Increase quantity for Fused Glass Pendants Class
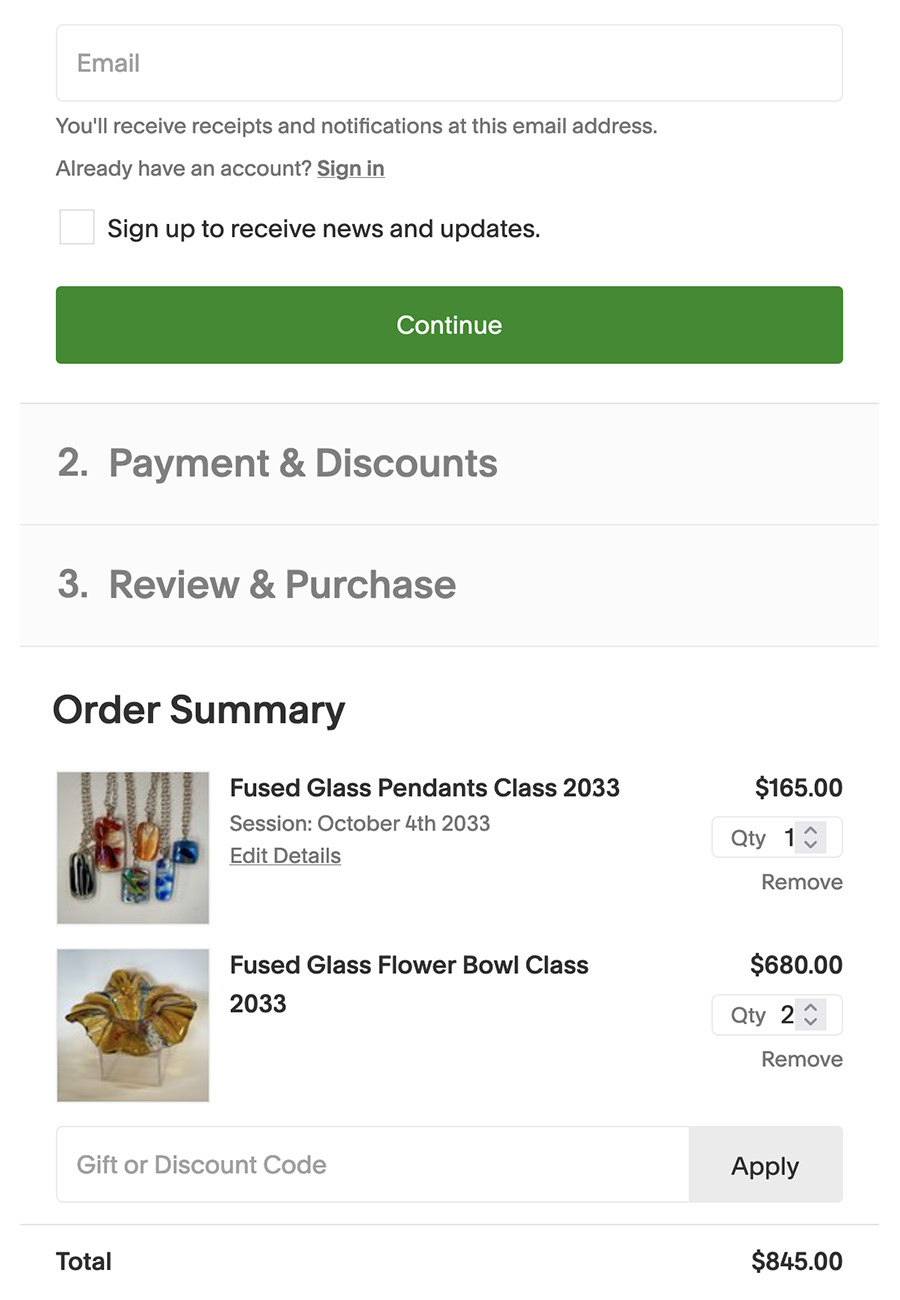 coord(811,830)
